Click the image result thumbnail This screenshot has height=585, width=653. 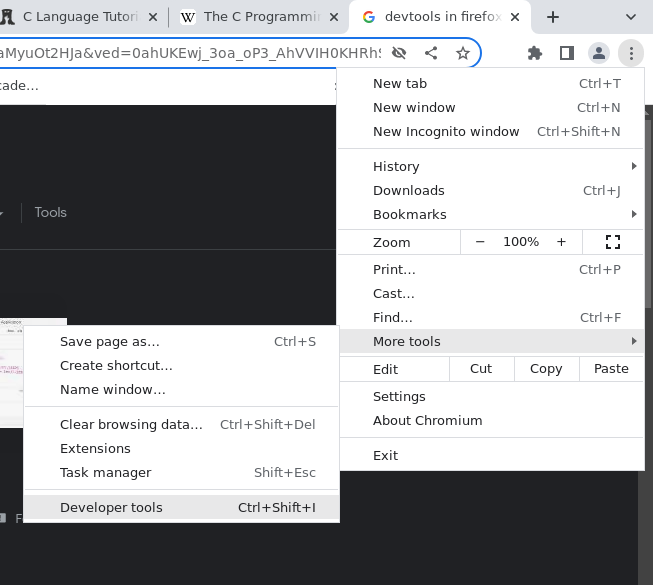click(x=12, y=373)
